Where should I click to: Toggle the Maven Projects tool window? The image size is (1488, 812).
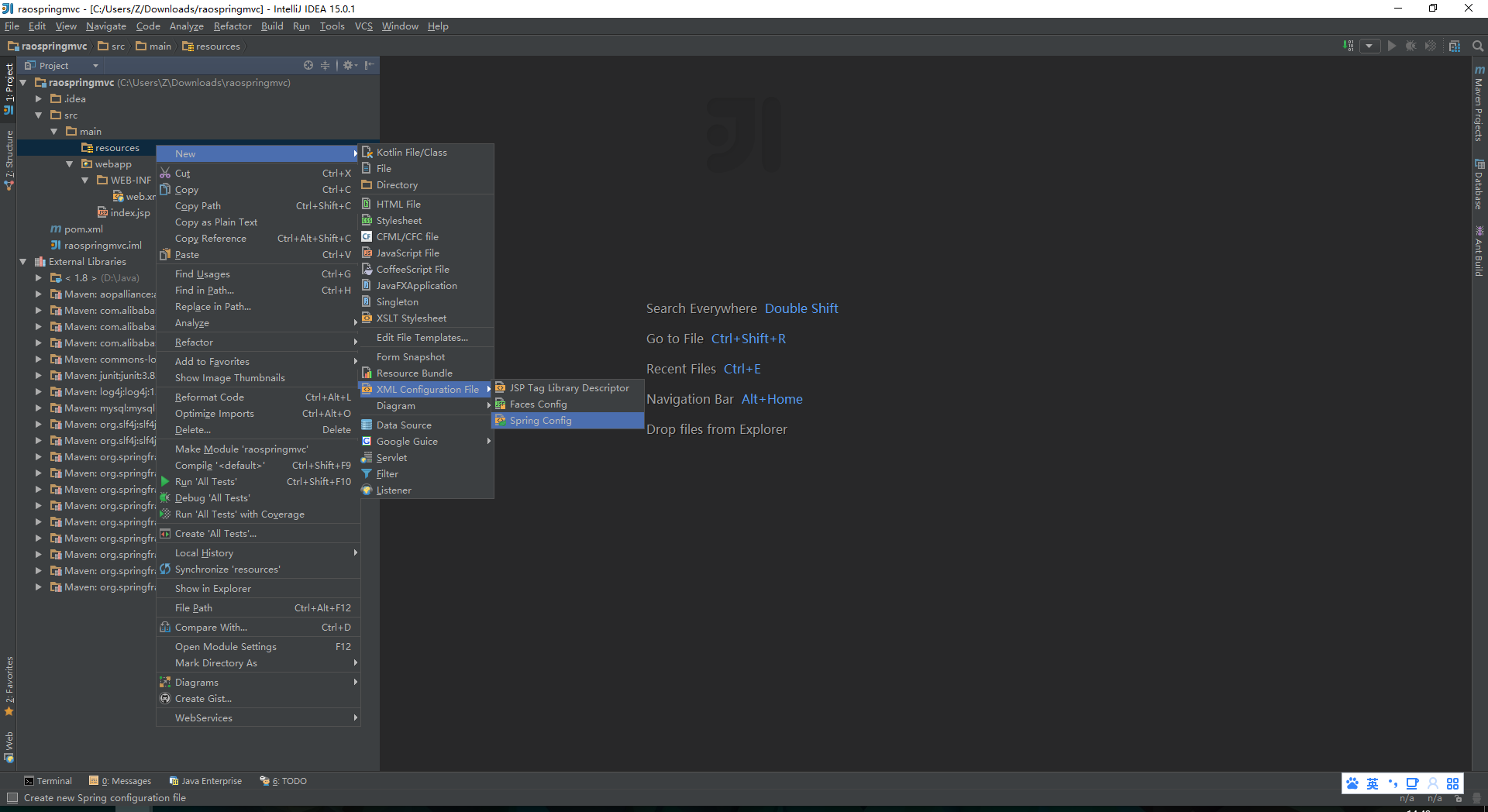pyautogui.click(x=1479, y=103)
